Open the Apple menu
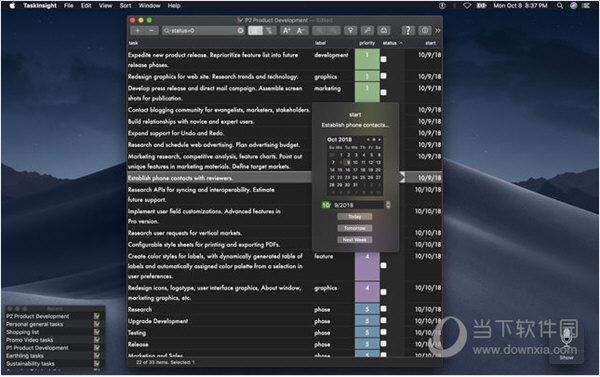 coord(12,6)
